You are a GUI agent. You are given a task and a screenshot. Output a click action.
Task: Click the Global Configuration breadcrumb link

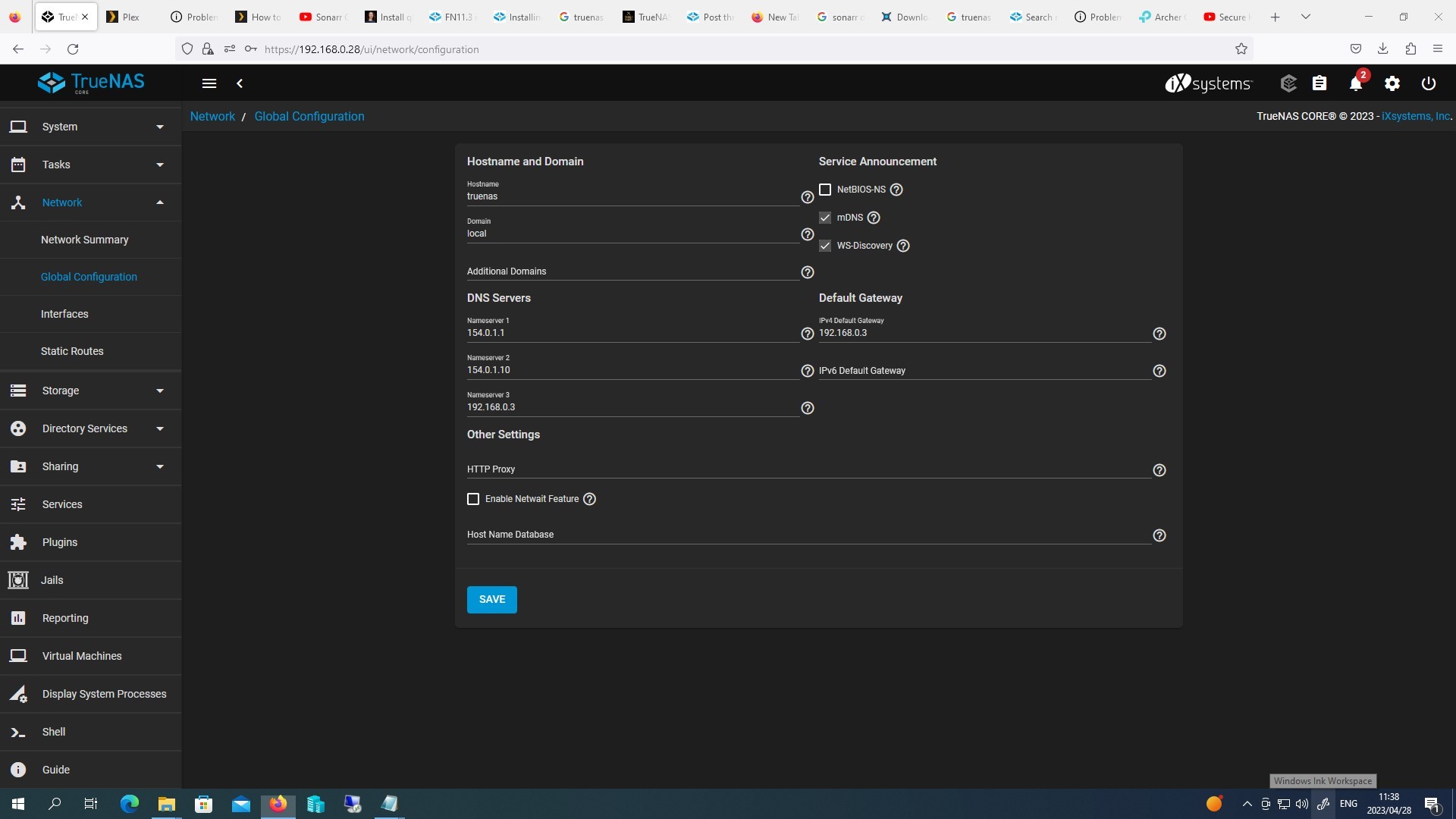(x=309, y=116)
